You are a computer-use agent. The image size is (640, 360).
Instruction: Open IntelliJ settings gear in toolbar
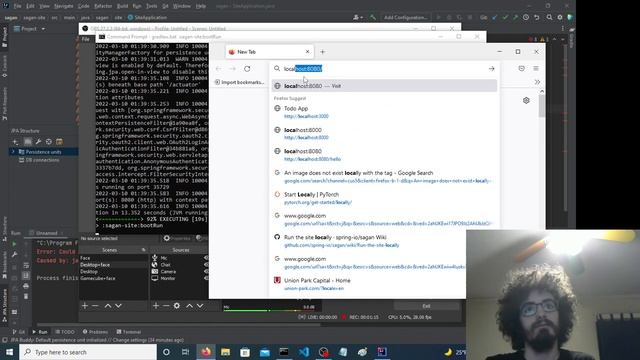[560, 18]
